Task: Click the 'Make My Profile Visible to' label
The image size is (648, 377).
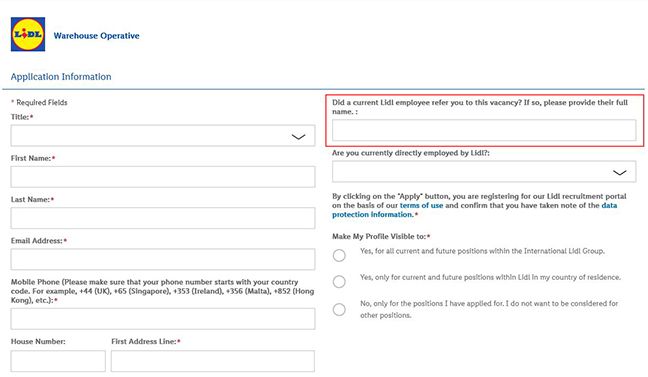Action: 380,236
